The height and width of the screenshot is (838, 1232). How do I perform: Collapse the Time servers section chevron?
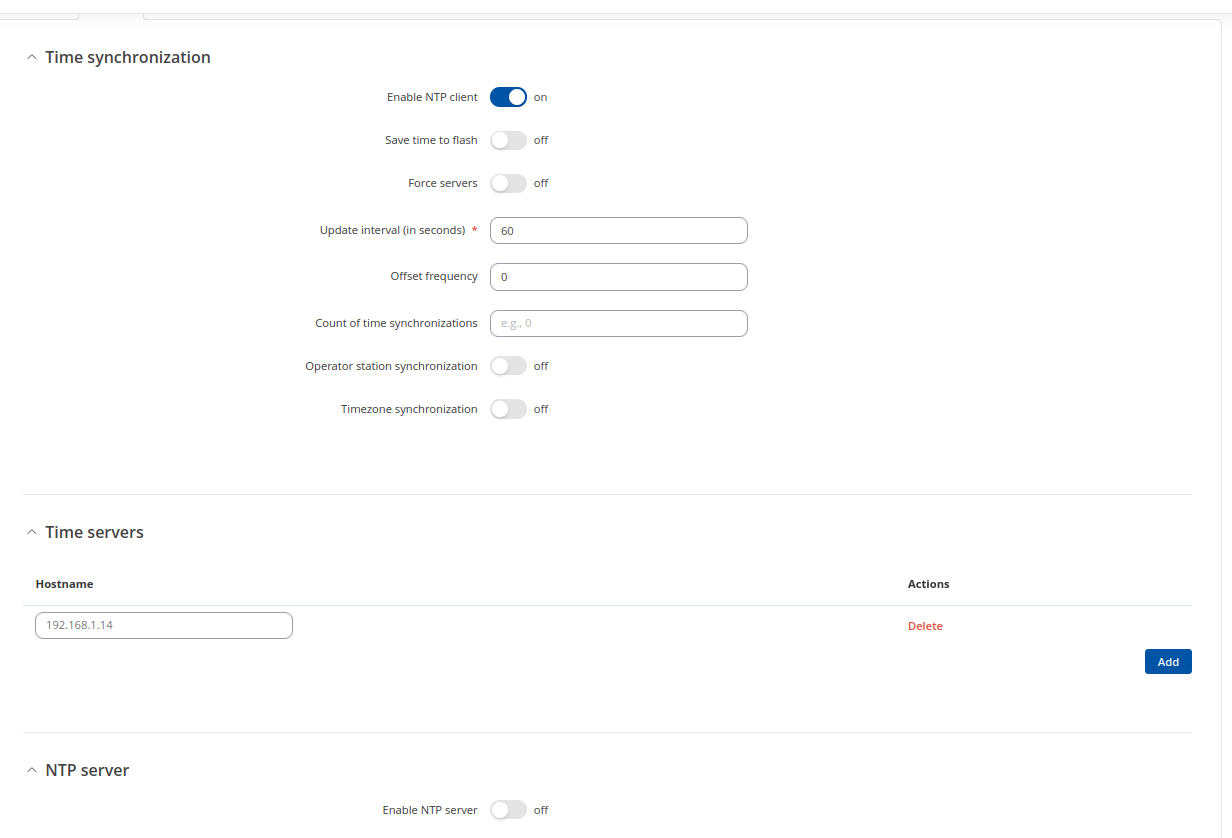31,533
